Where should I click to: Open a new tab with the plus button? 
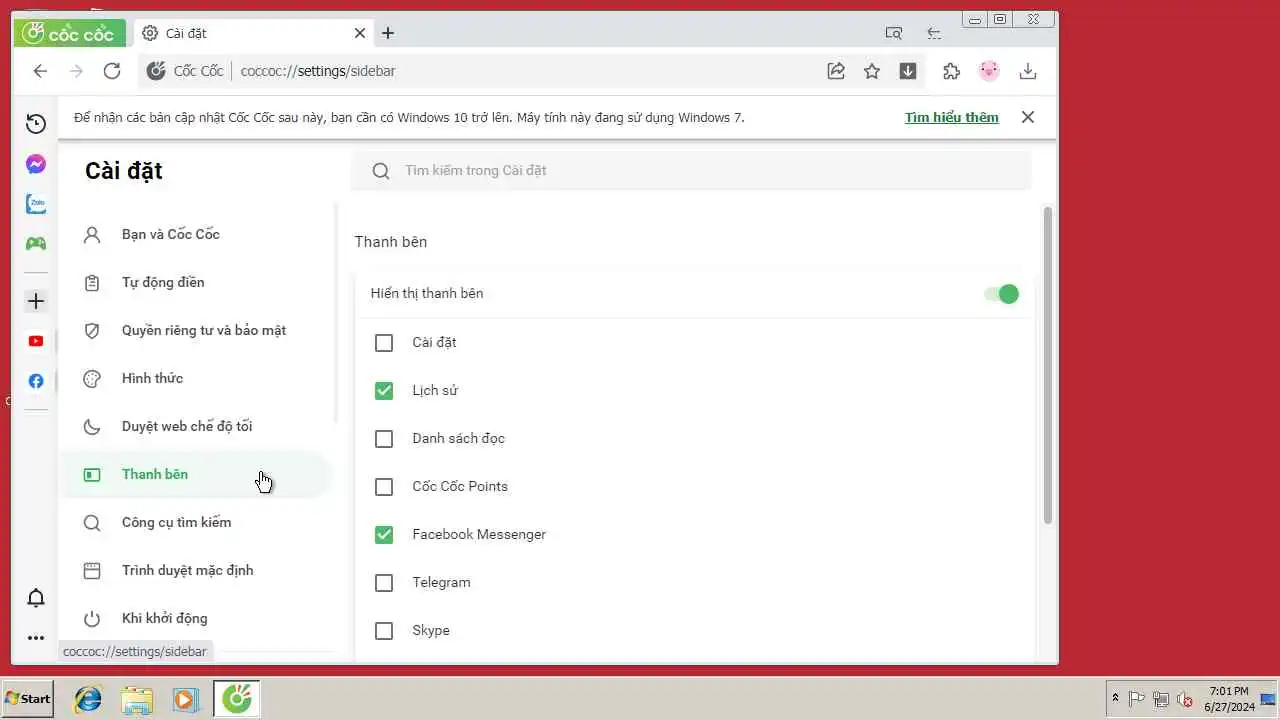(388, 33)
